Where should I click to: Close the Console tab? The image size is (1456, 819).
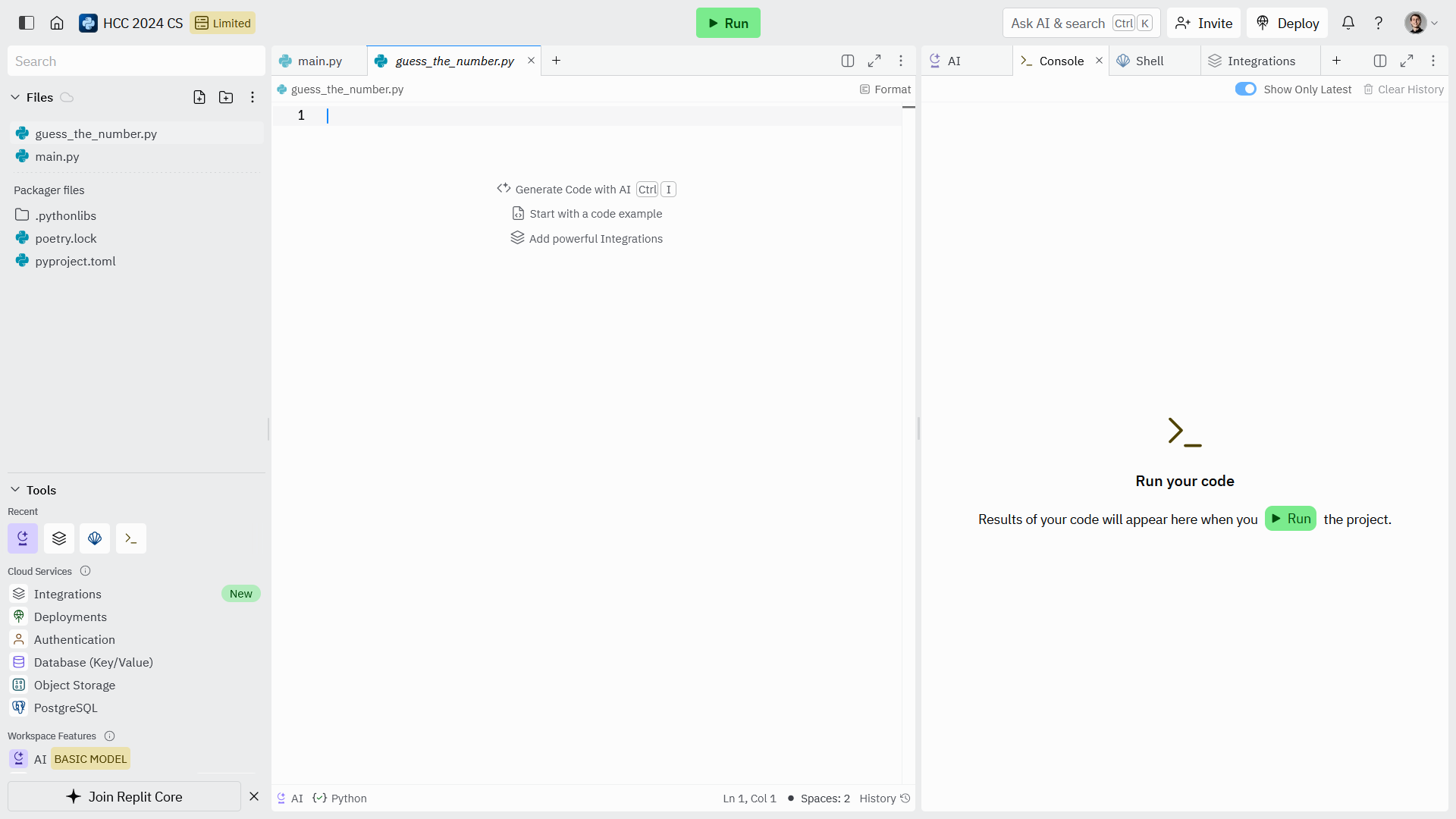[1099, 61]
